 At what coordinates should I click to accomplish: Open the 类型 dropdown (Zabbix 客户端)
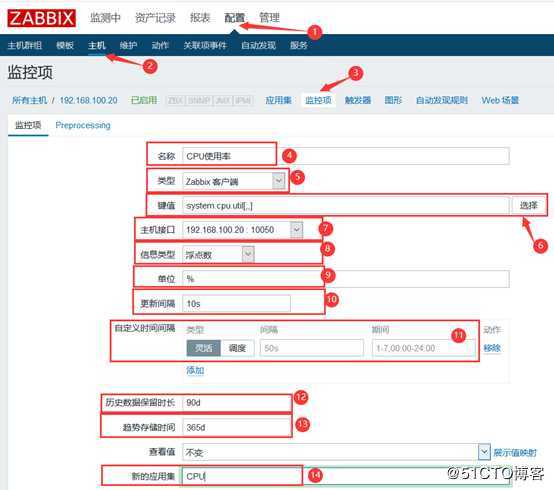[234, 181]
